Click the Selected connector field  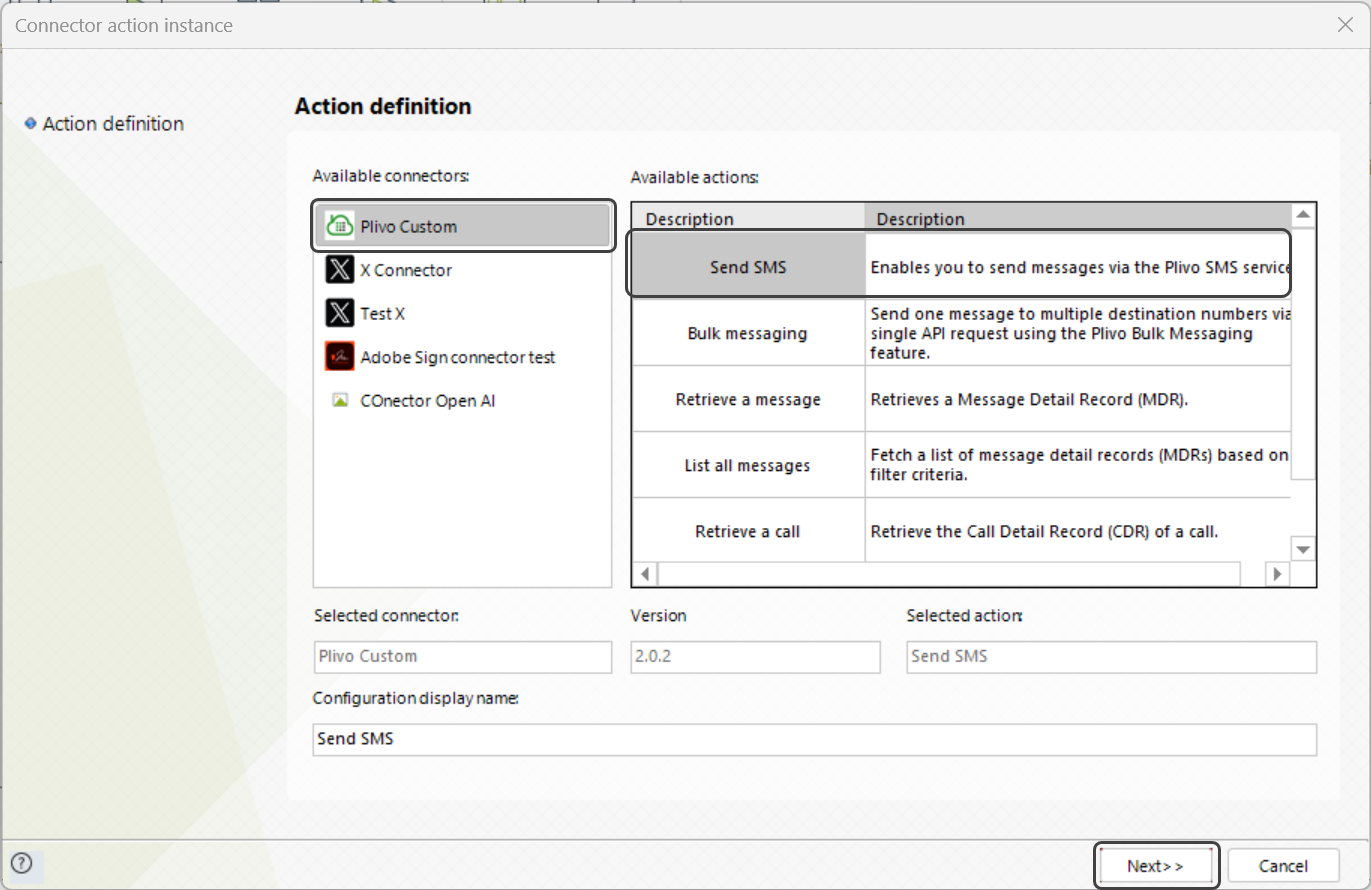pos(462,656)
